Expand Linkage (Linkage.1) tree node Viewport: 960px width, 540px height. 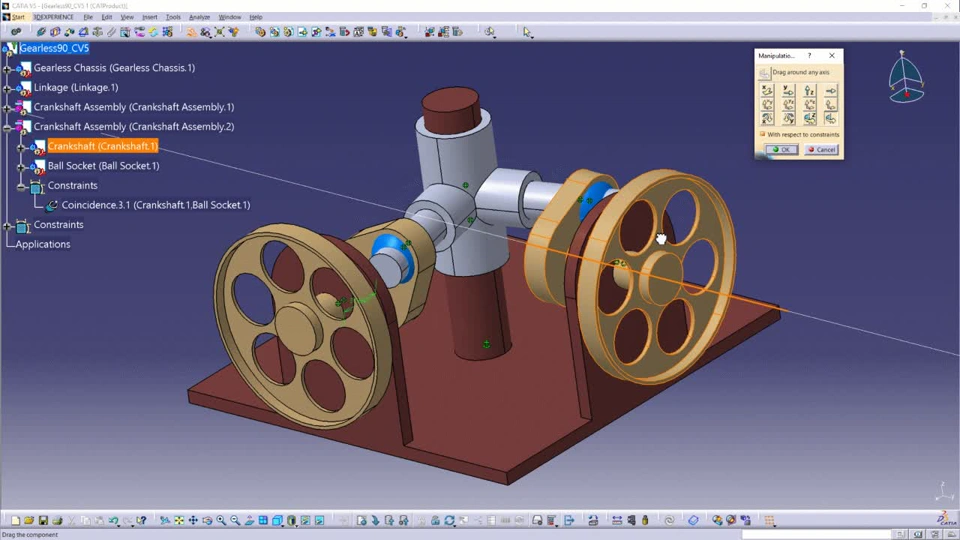(x=7, y=89)
